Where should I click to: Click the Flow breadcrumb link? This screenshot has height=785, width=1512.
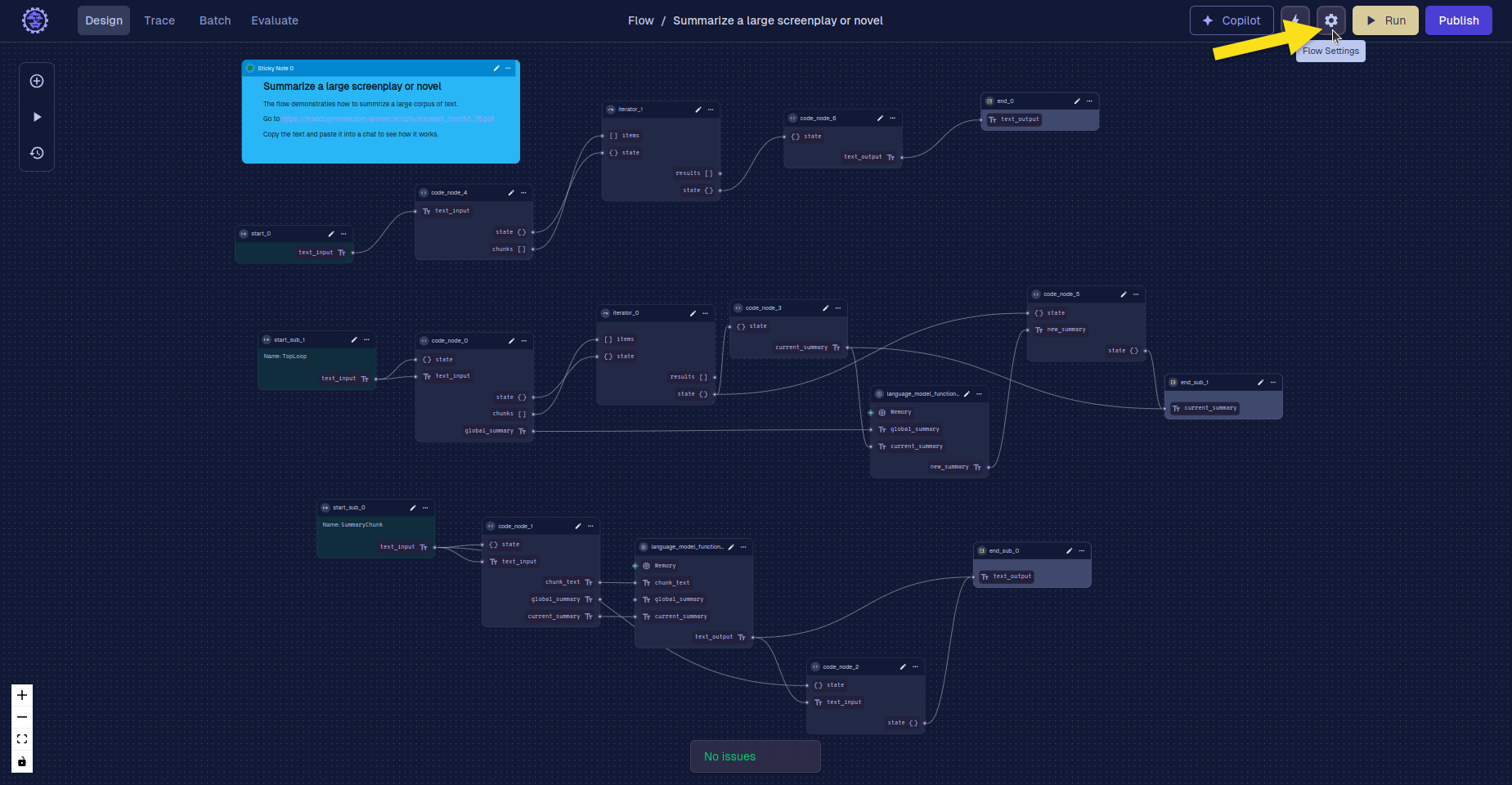pyautogui.click(x=641, y=20)
